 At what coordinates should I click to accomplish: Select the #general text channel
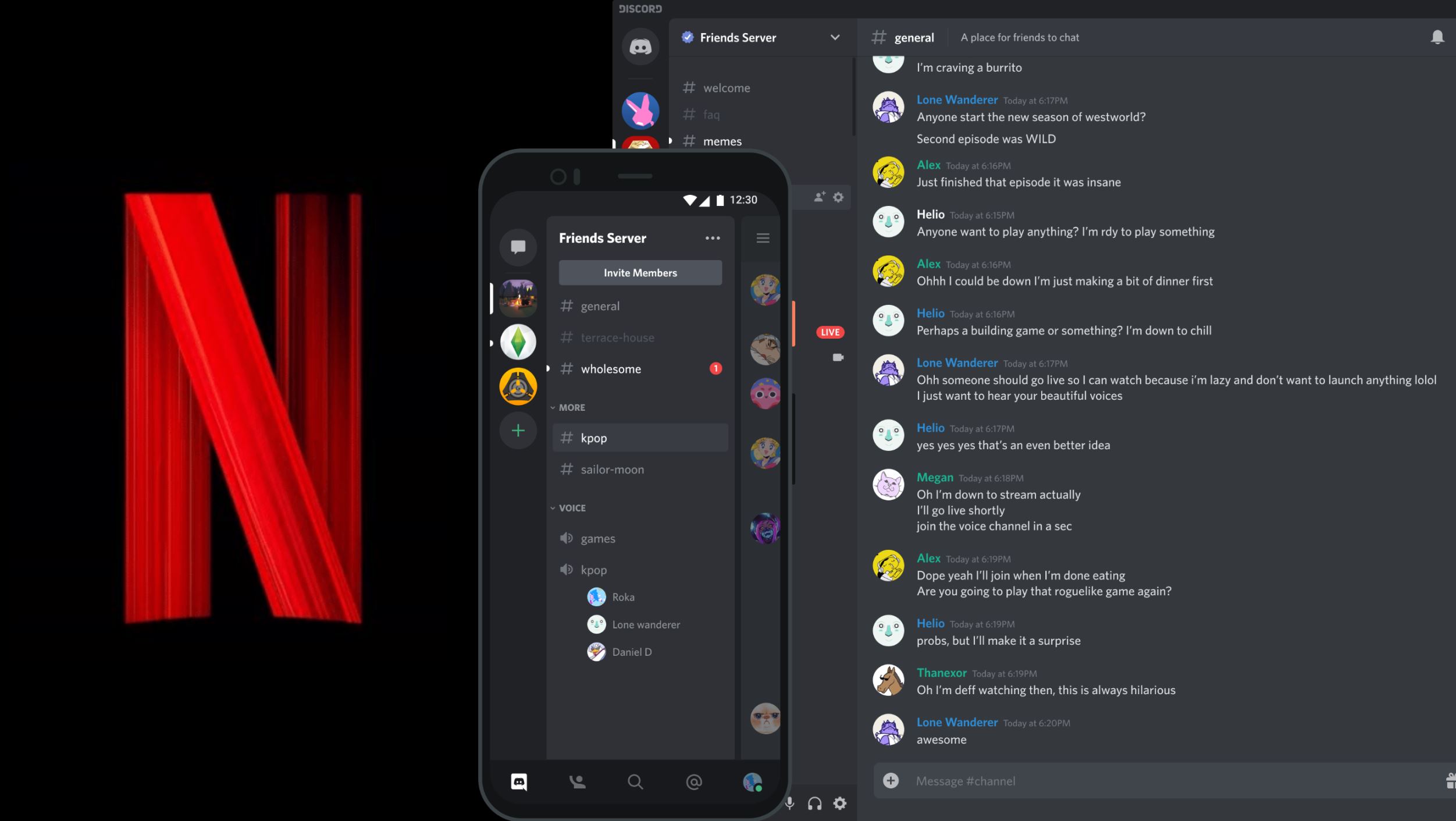(599, 306)
